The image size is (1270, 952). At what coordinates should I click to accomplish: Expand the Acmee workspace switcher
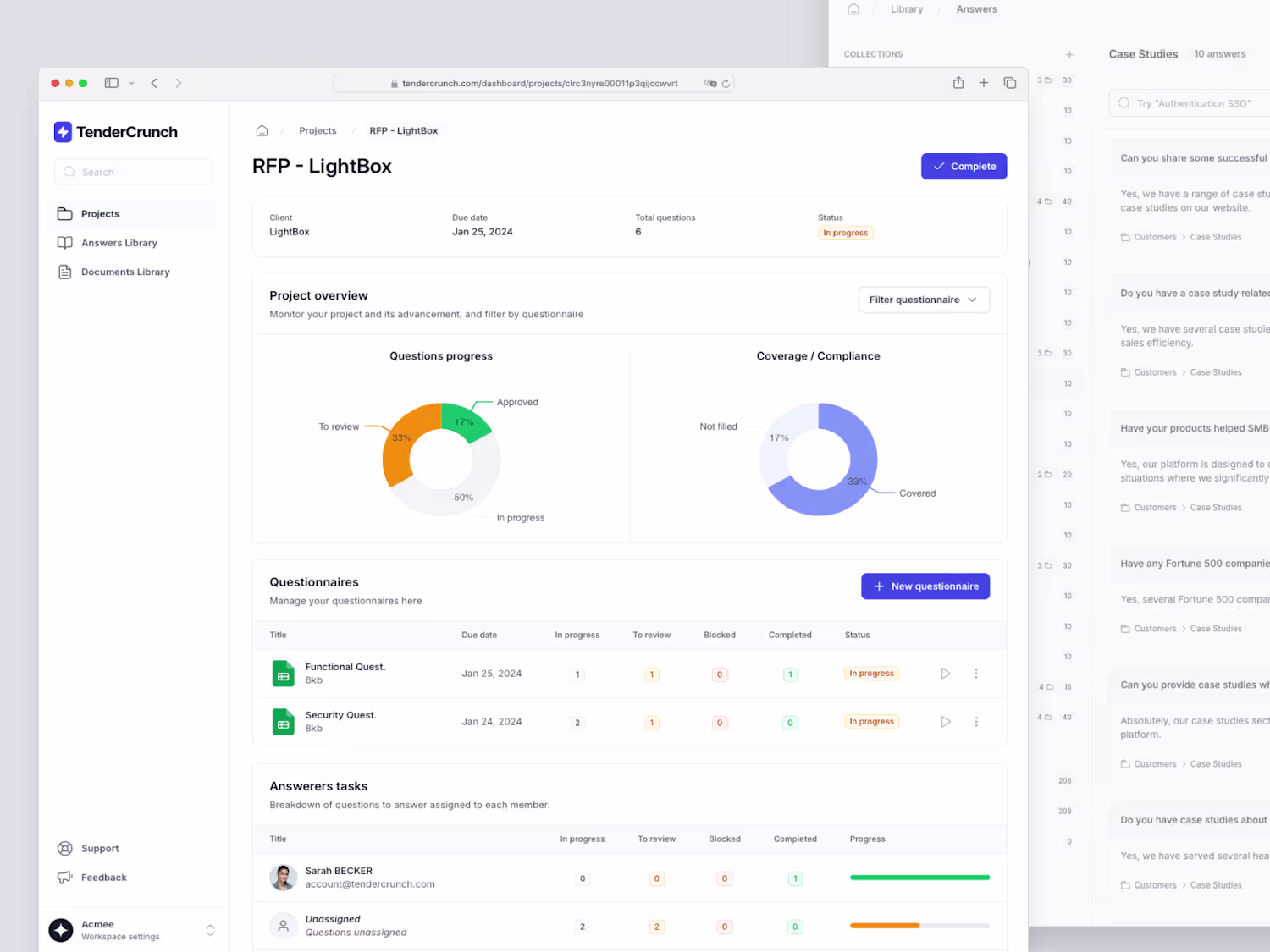coord(210,930)
